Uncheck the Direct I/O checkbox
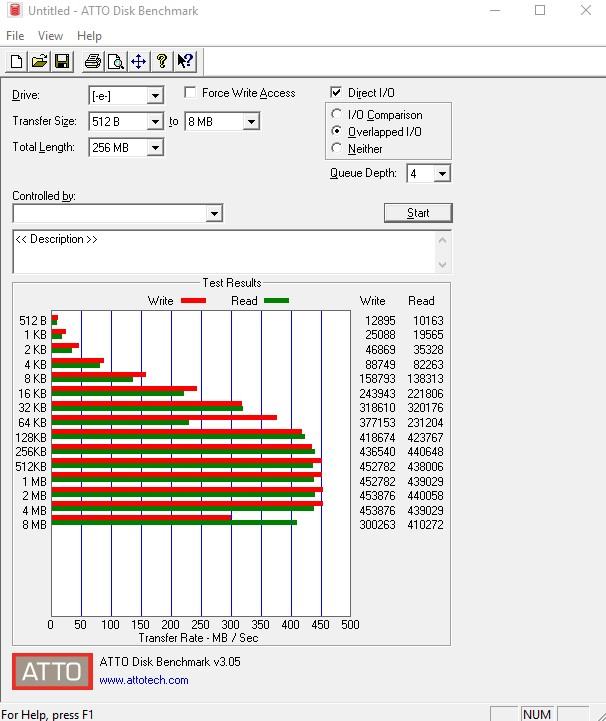 pyautogui.click(x=336, y=92)
